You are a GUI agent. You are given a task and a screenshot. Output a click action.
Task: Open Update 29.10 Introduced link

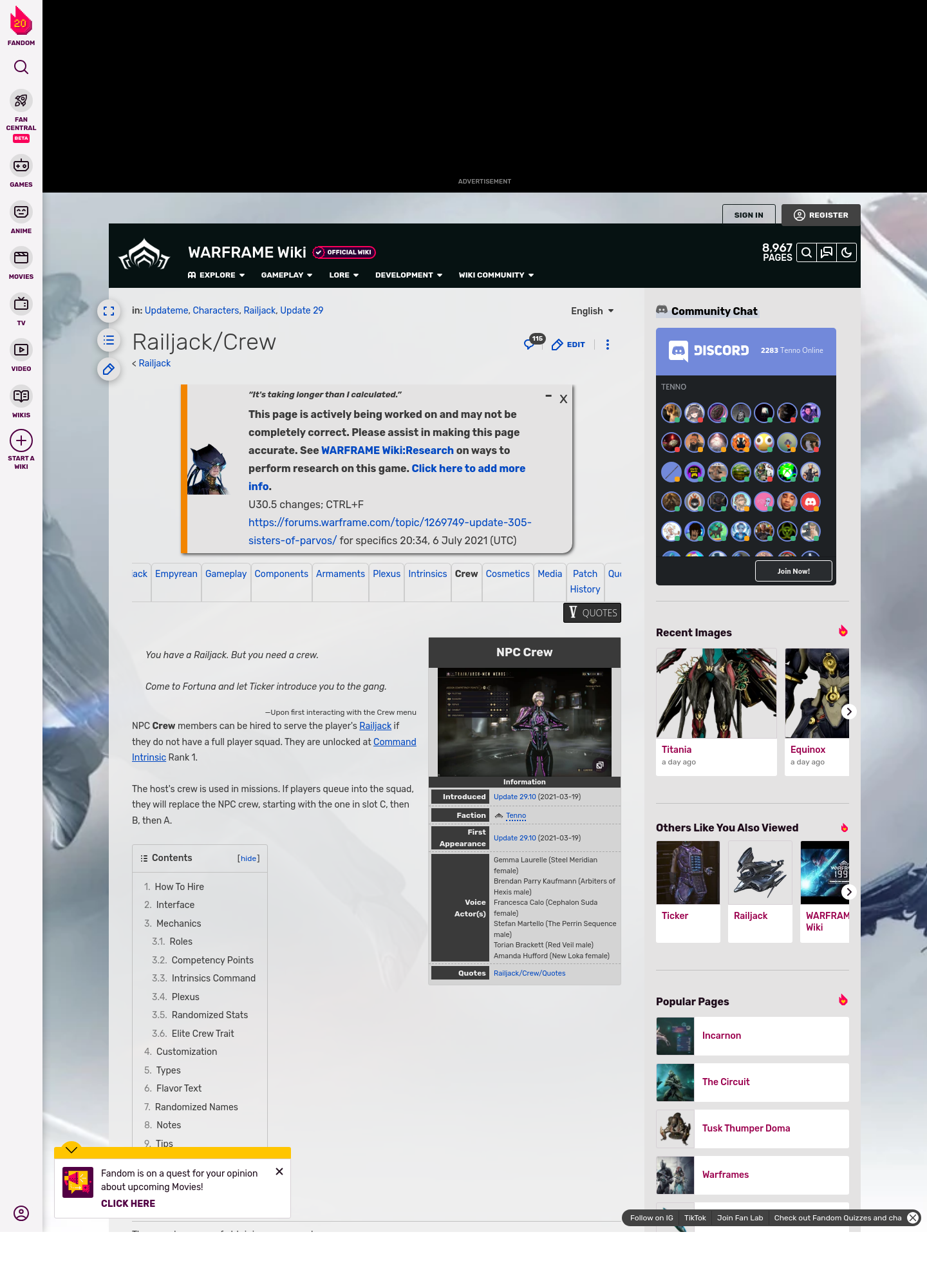pos(515,797)
